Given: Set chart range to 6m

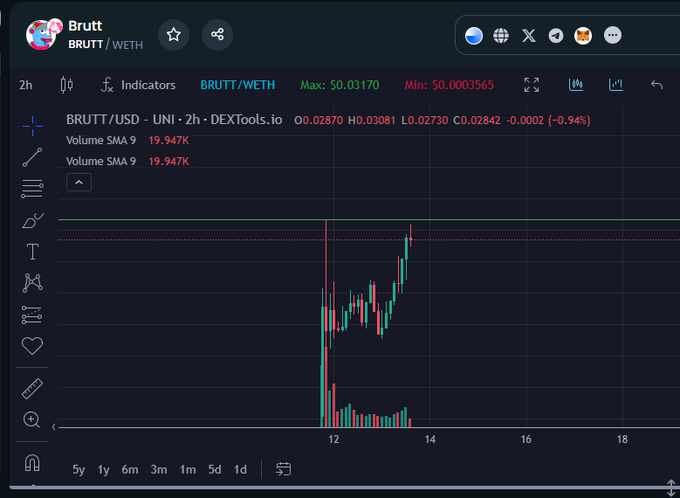Looking at the screenshot, I should [x=130, y=470].
